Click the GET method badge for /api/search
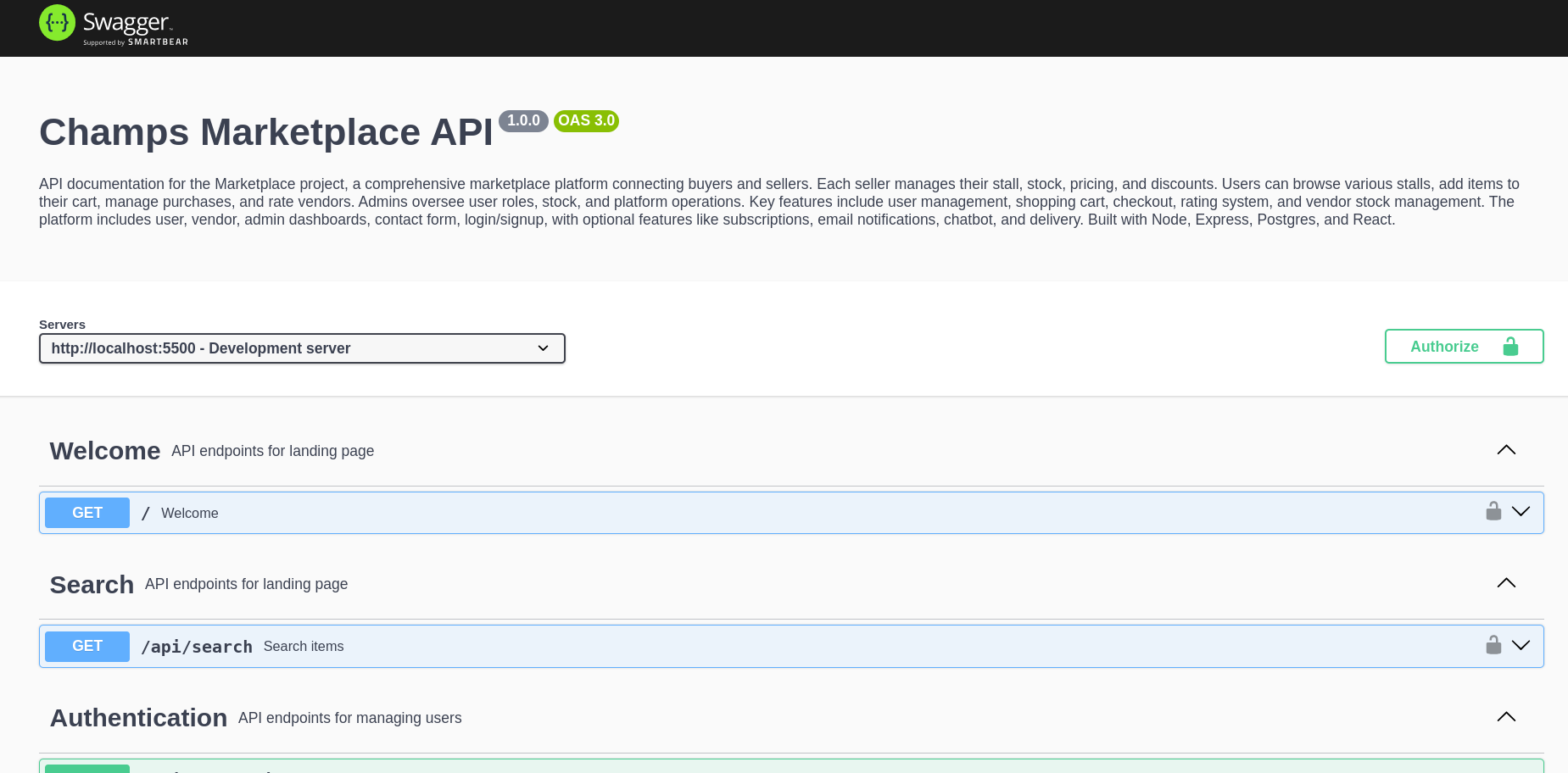 pyautogui.click(x=87, y=647)
